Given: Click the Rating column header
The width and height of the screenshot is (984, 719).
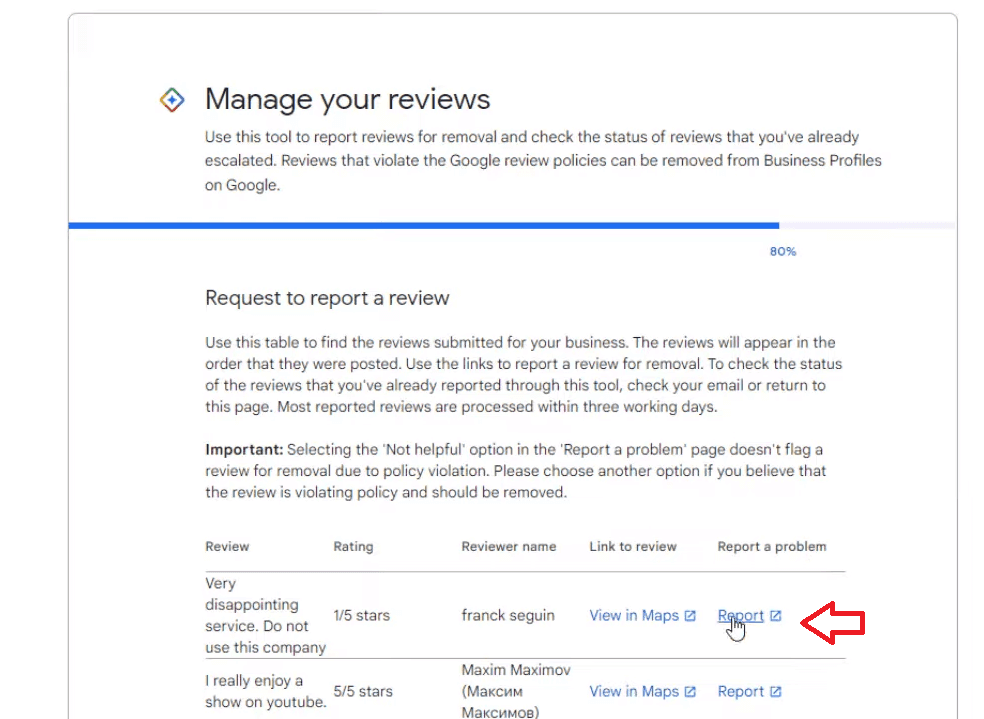Looking at the screenshot, I should (353, 546).
